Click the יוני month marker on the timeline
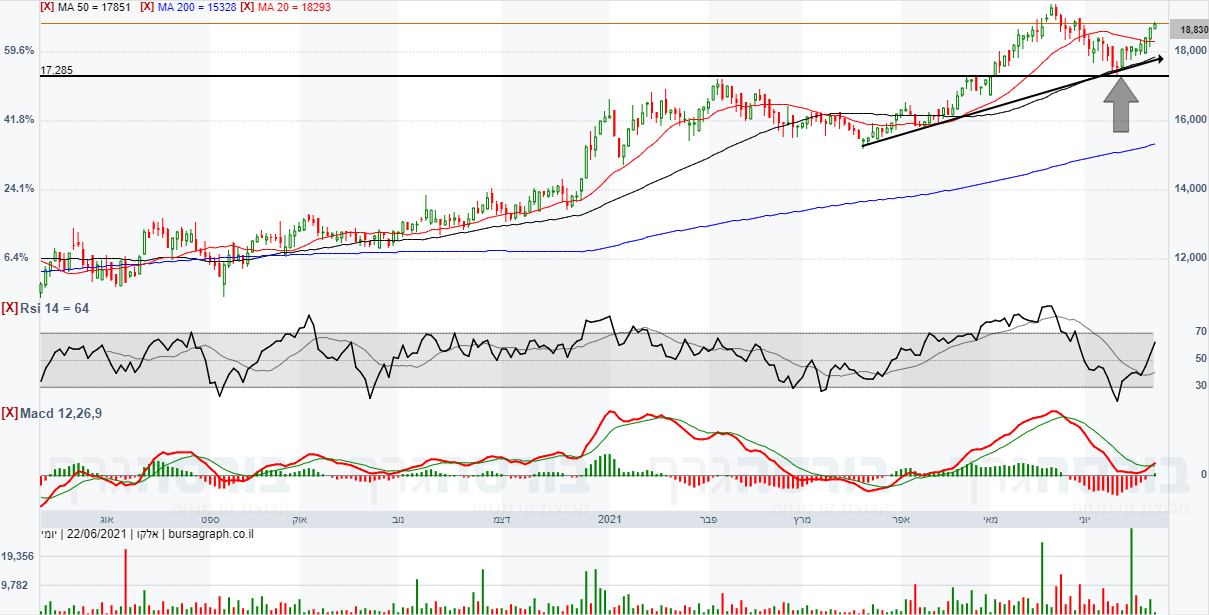 tap(1085, 520)
